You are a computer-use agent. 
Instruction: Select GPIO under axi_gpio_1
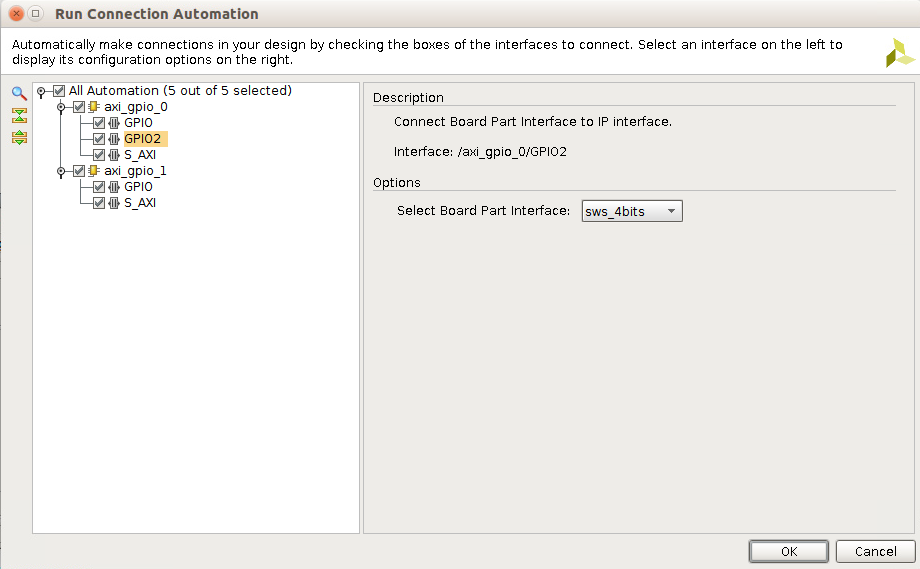138,187
